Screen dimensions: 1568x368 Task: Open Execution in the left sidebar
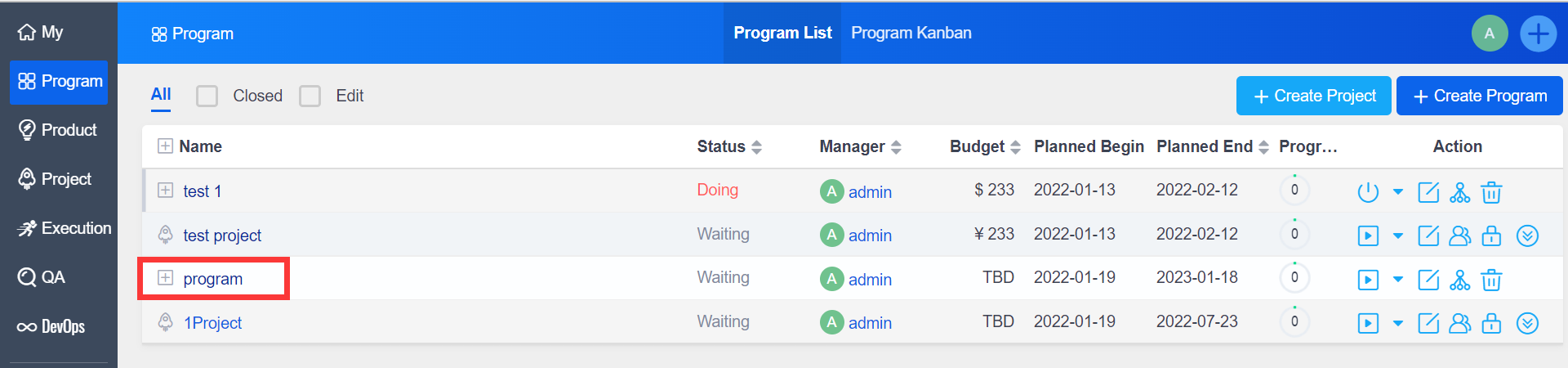coord(64,228)
